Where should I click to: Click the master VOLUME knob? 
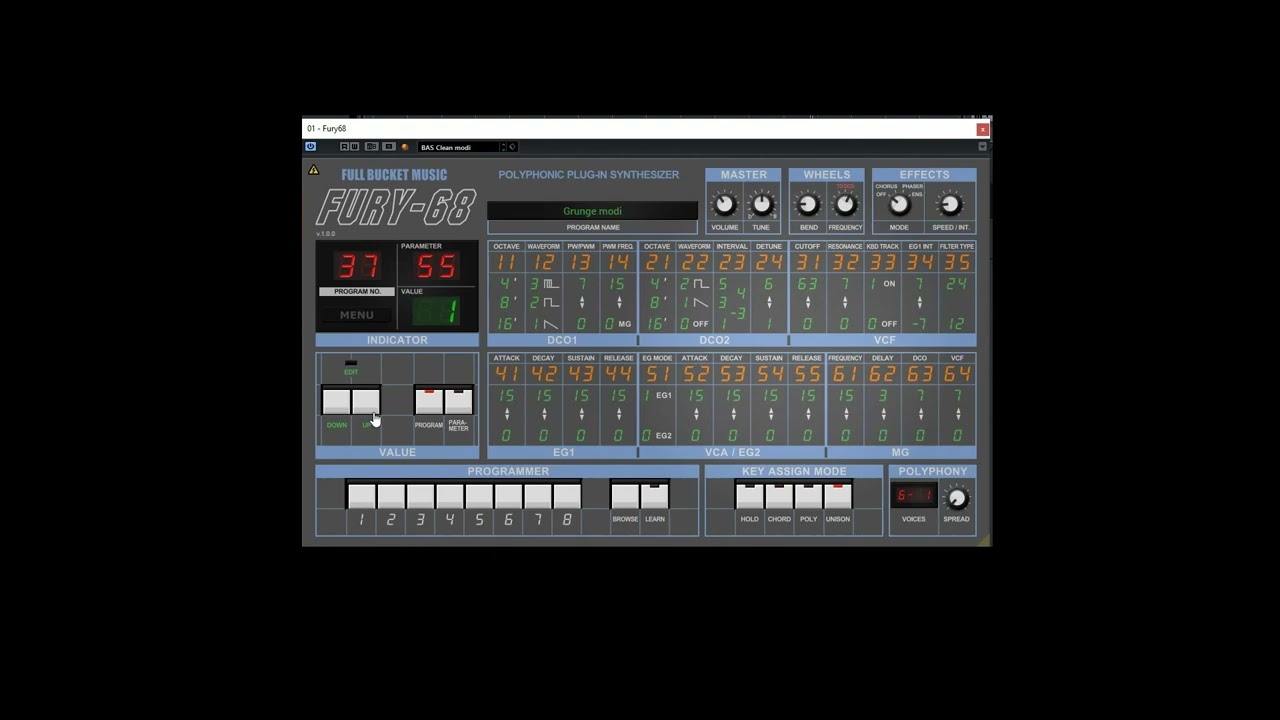click(x=724, y=205)
